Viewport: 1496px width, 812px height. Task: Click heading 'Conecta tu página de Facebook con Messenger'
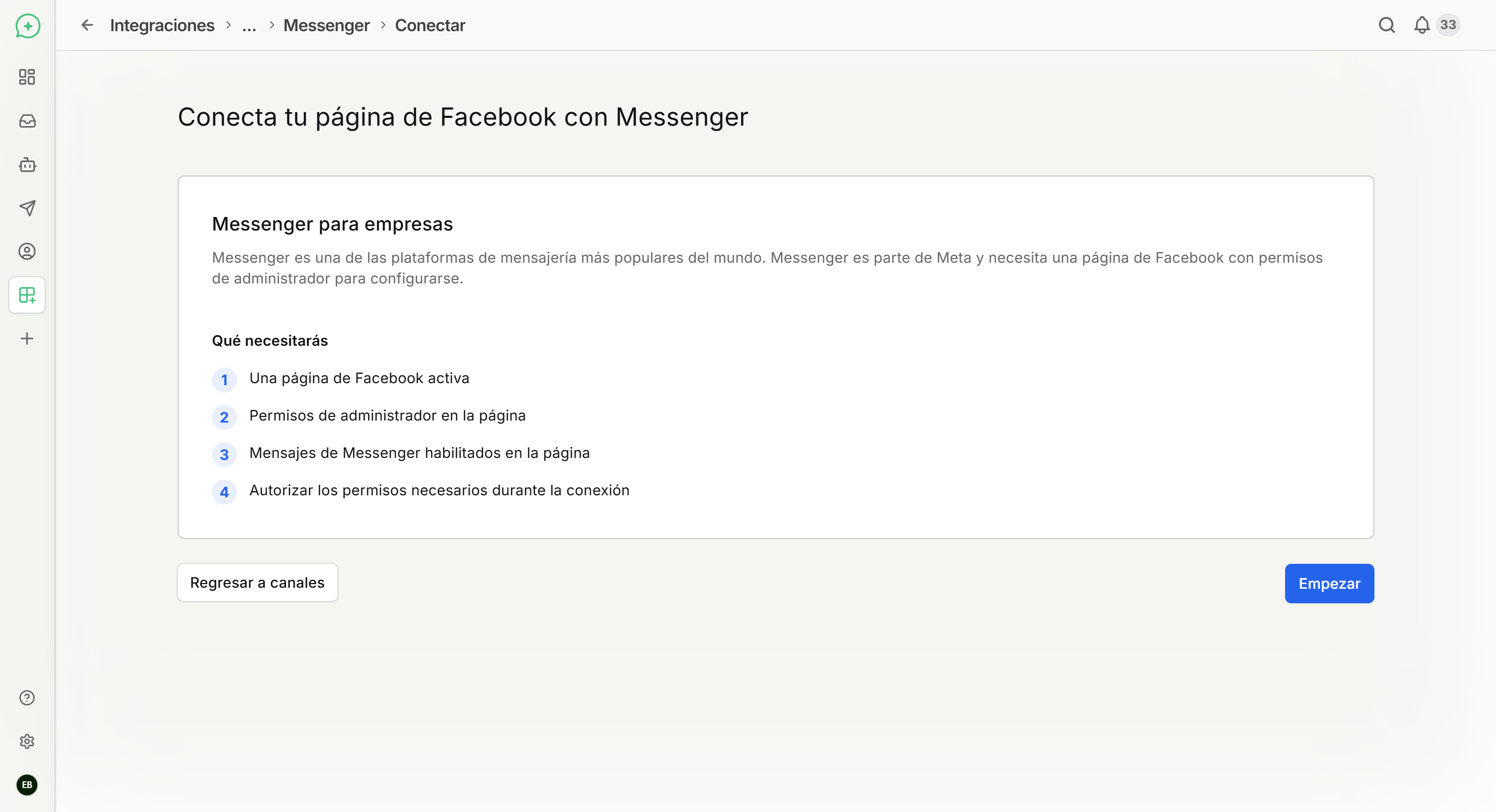463,117
